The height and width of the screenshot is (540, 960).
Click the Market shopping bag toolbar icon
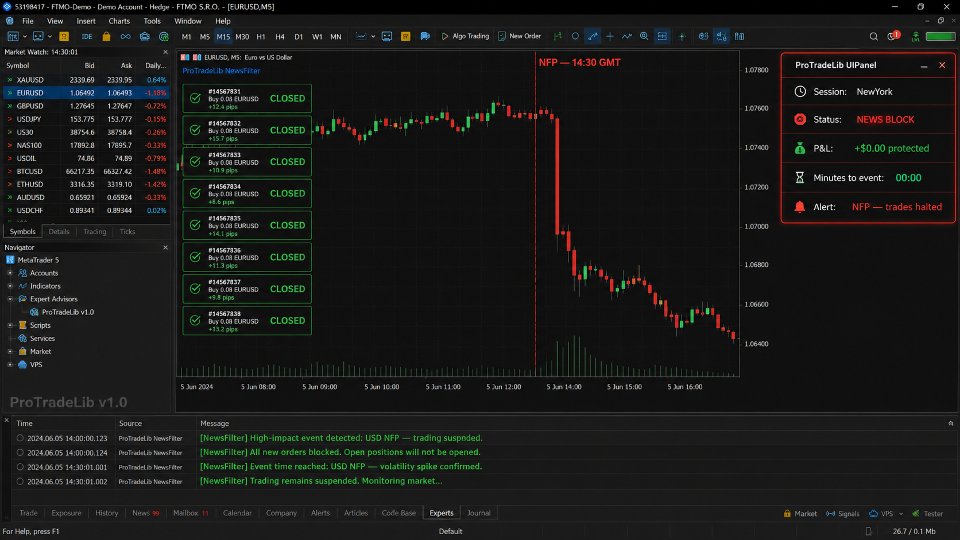107,37
